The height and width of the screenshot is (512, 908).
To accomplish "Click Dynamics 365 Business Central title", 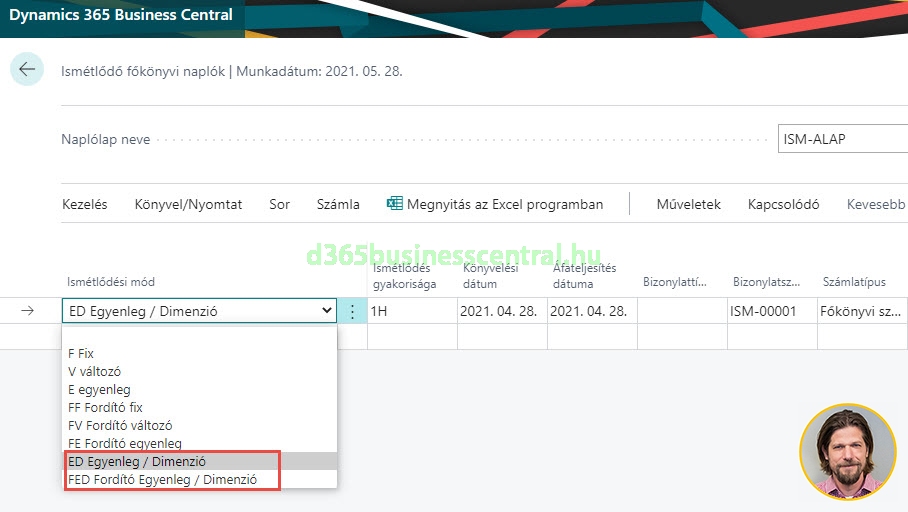I will tap(121, 14).
